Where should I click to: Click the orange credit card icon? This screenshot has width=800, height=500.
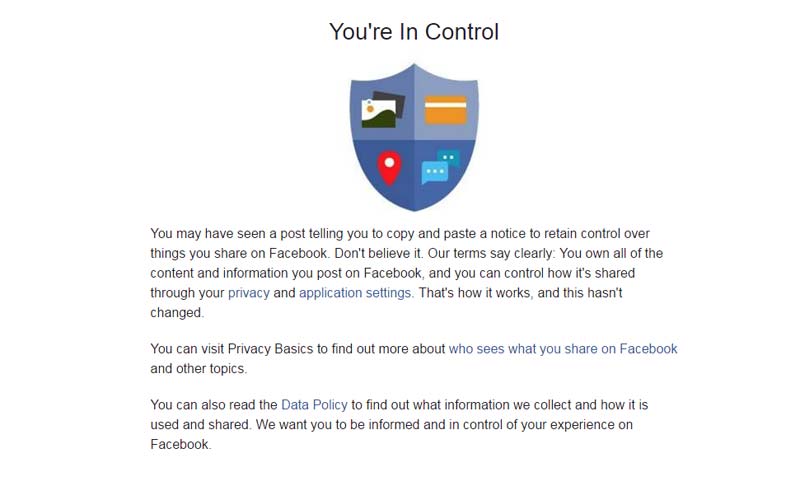(445, 110)
